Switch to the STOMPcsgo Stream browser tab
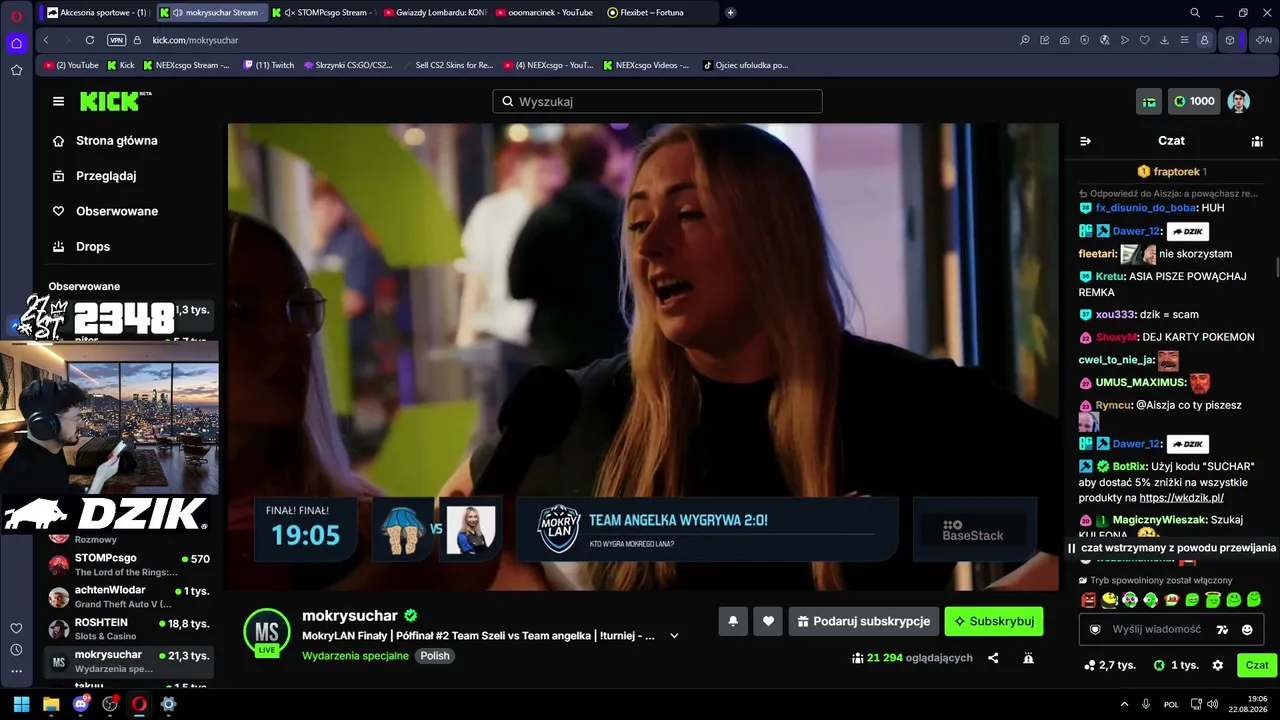This screenshot has width=1280, height=720. (325, 13)
